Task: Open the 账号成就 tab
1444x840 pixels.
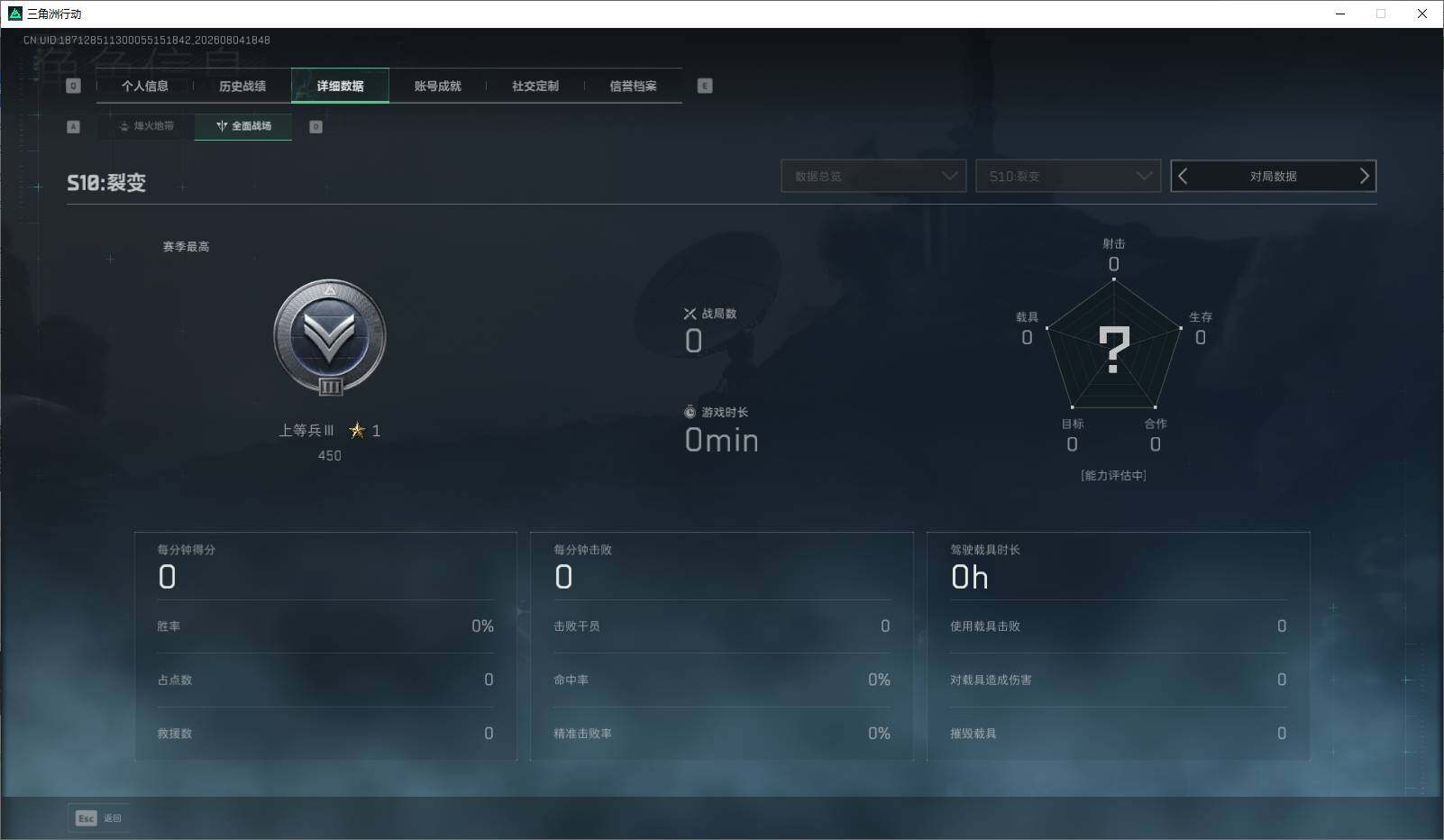Action: pos(437,86)
